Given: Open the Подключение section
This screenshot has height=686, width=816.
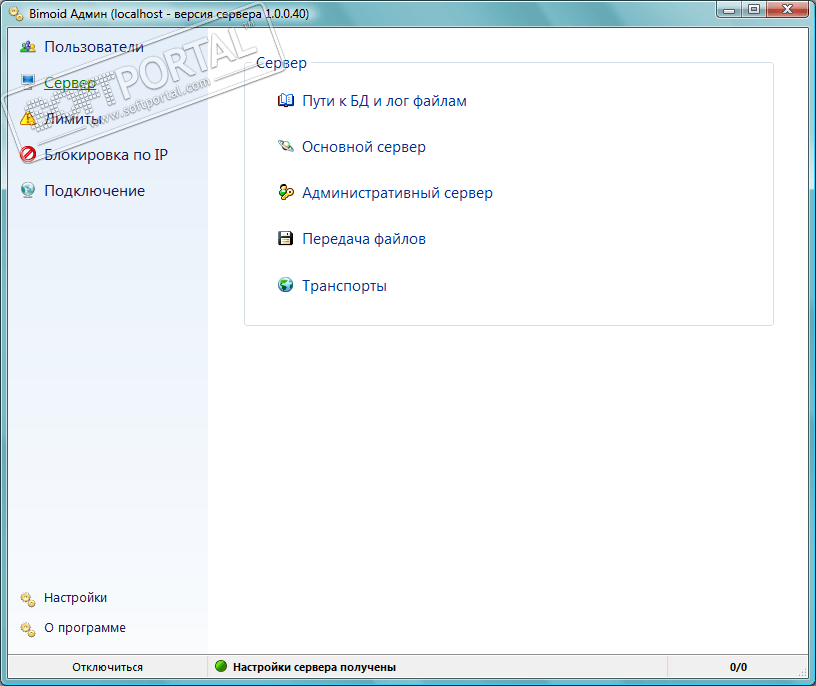Looking at the screenshot, I should (94, 191).
